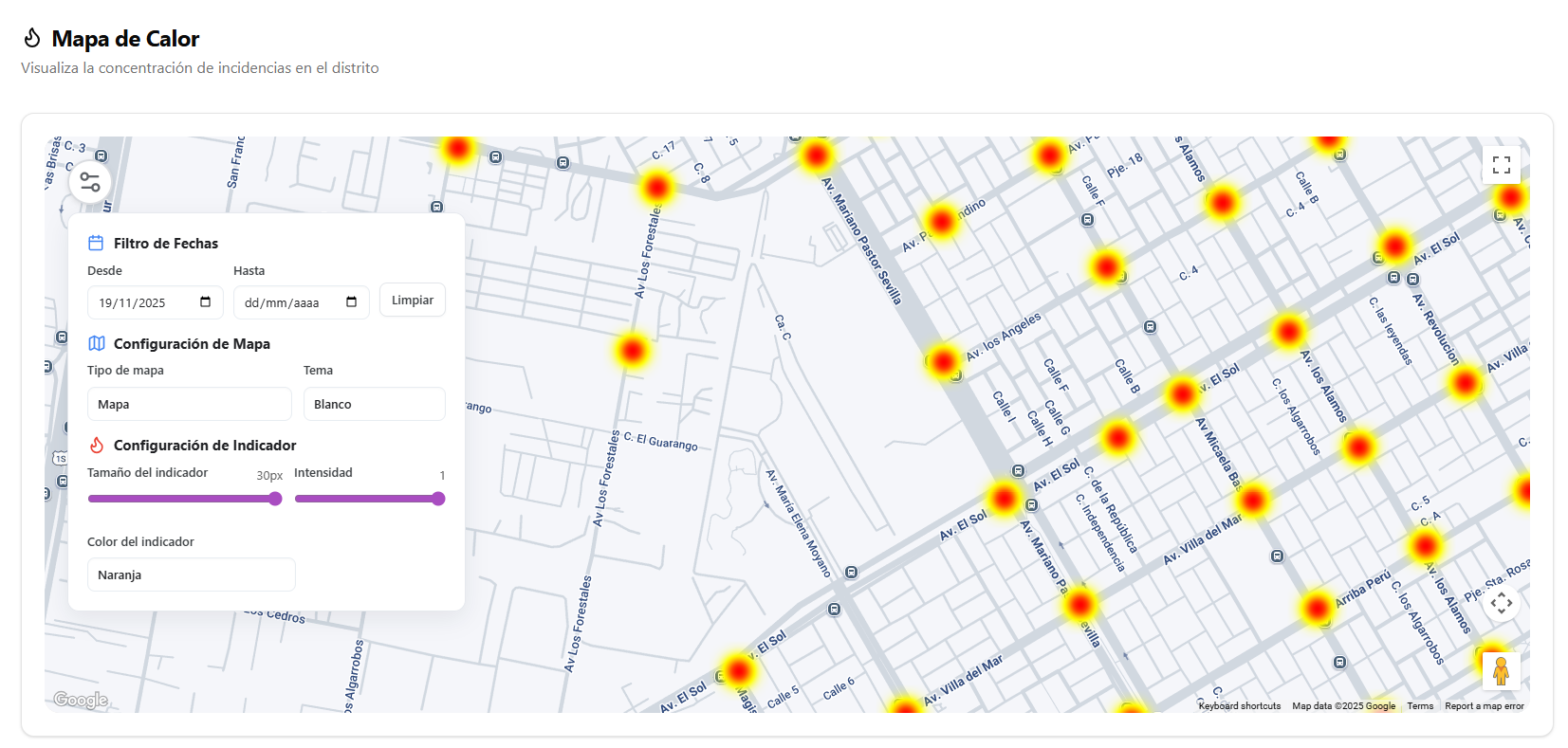
Task: Enter fullscreen map view
Action: click(x=1501, y=165)
